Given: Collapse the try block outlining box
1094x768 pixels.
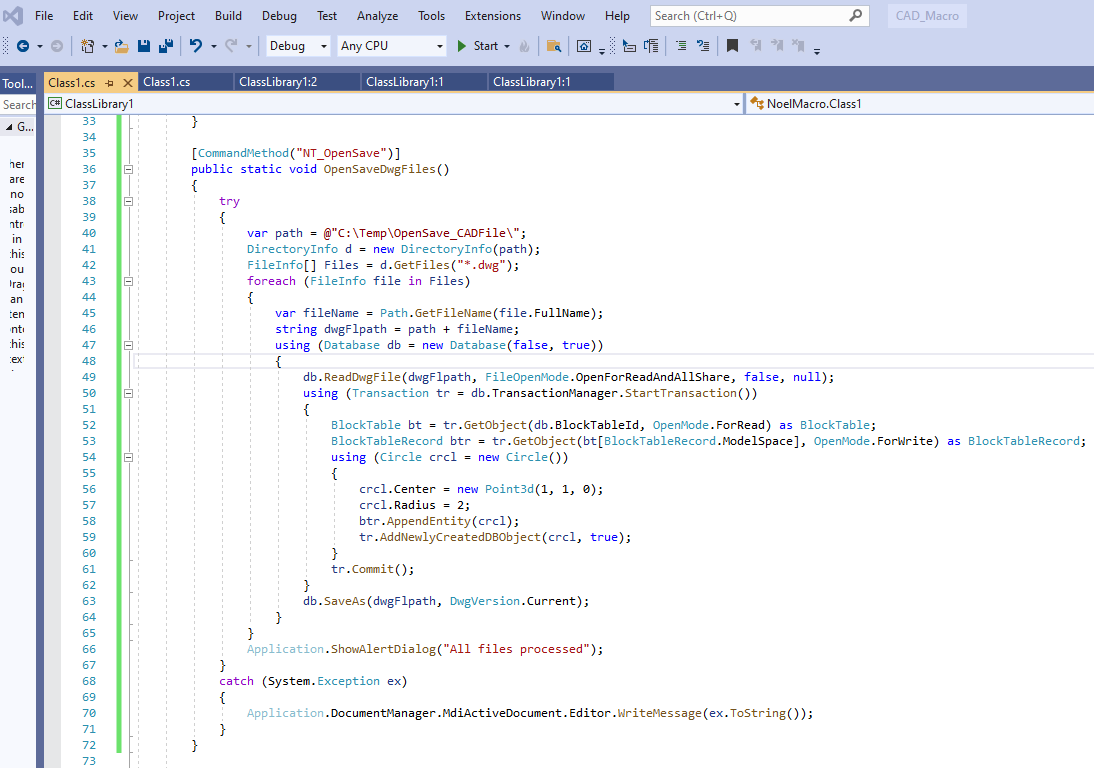Looking at the screenshot, I should coord(127,201).
